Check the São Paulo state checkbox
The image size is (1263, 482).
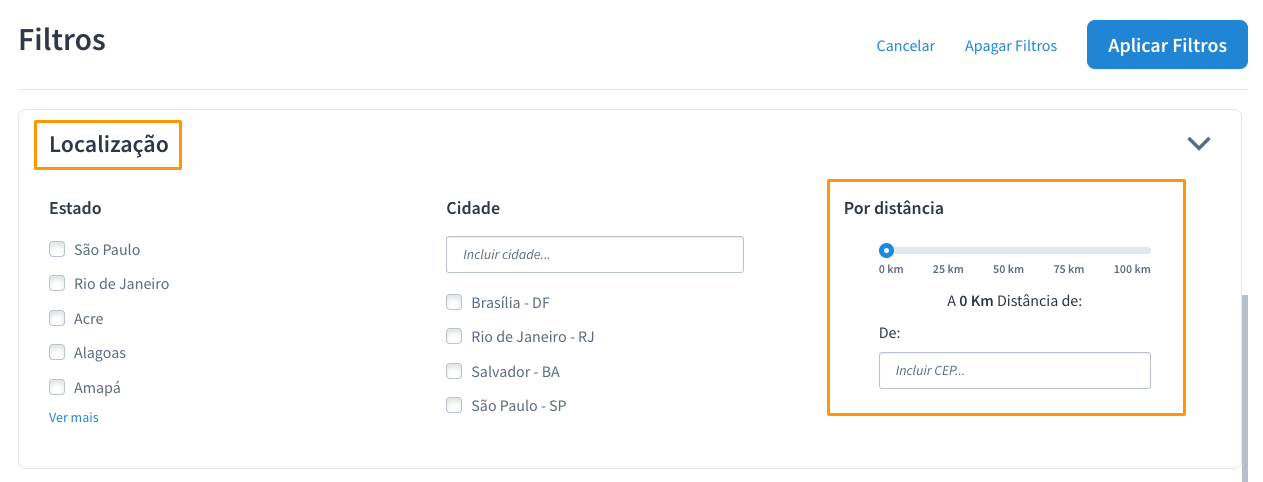tap(57, 249)
